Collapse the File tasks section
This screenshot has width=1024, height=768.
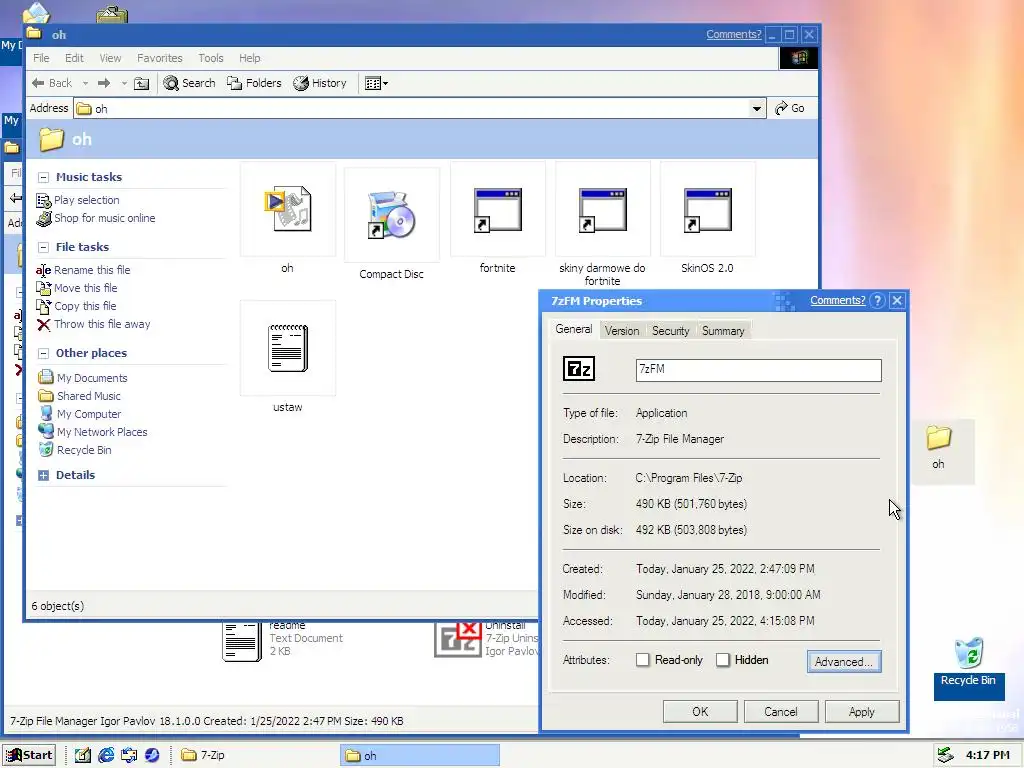tap(43, 247)
